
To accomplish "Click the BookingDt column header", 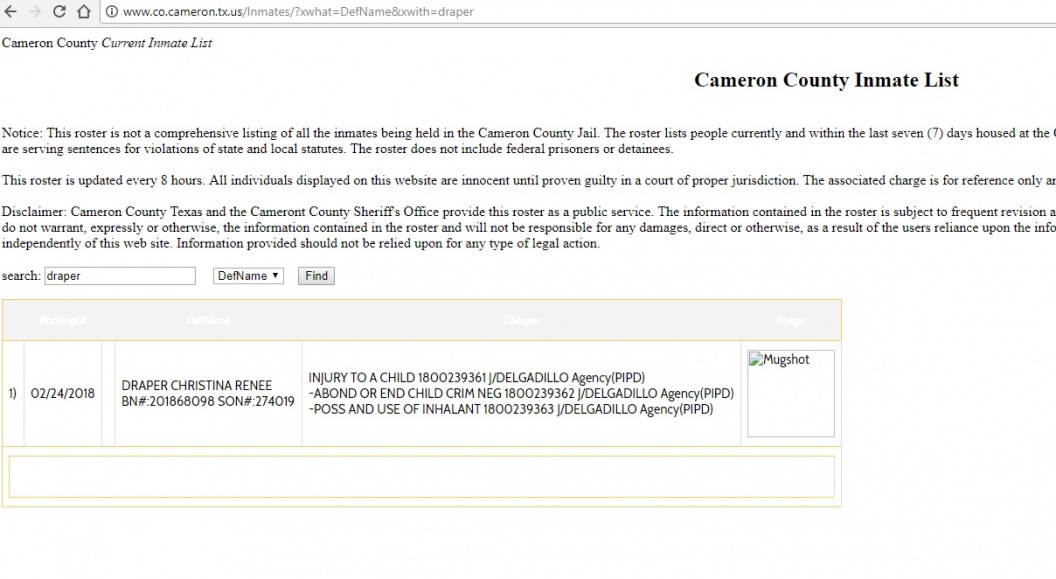I will pos(63,320).
